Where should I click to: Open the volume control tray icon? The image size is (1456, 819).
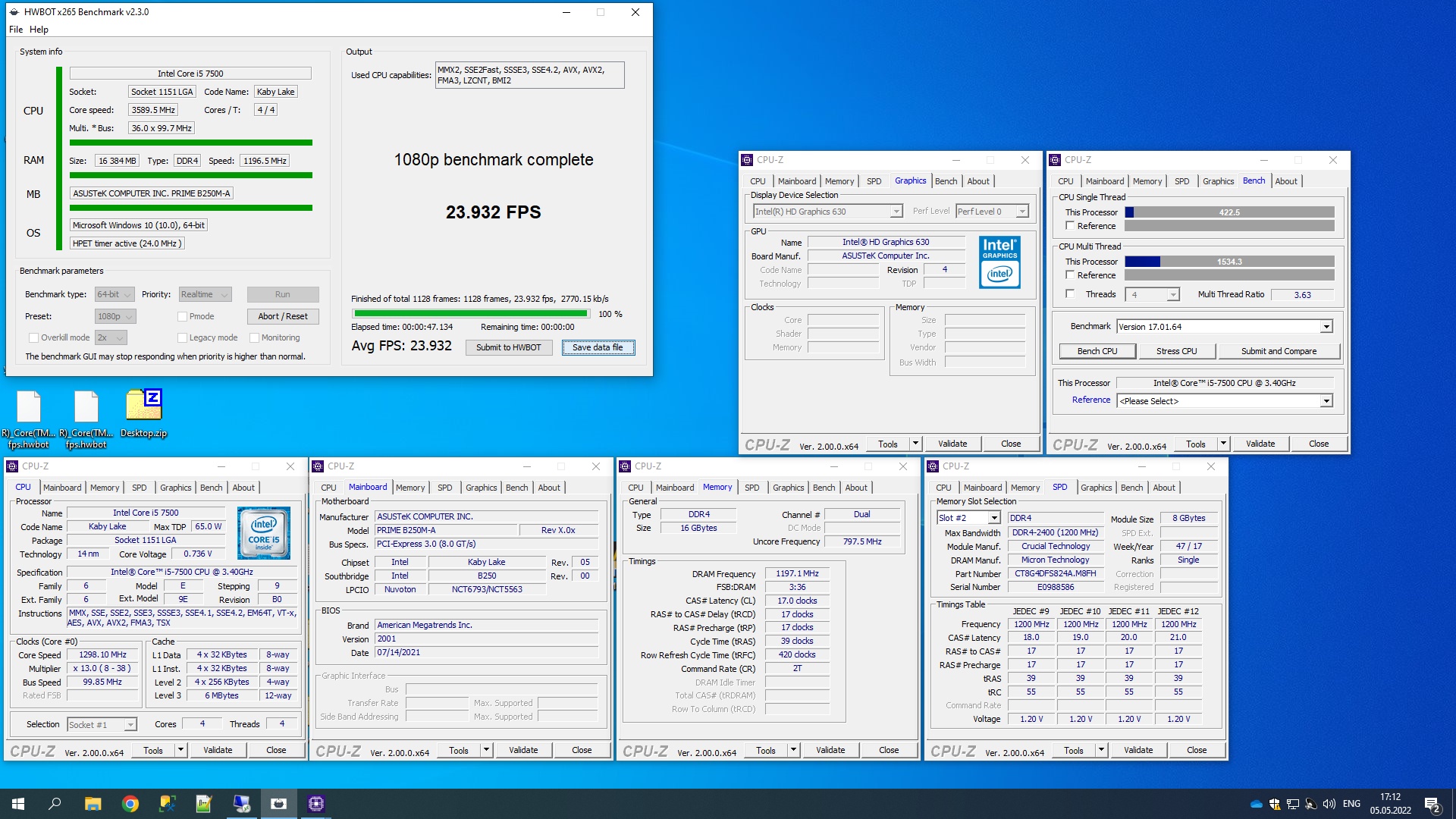(x=1329, y=804)
